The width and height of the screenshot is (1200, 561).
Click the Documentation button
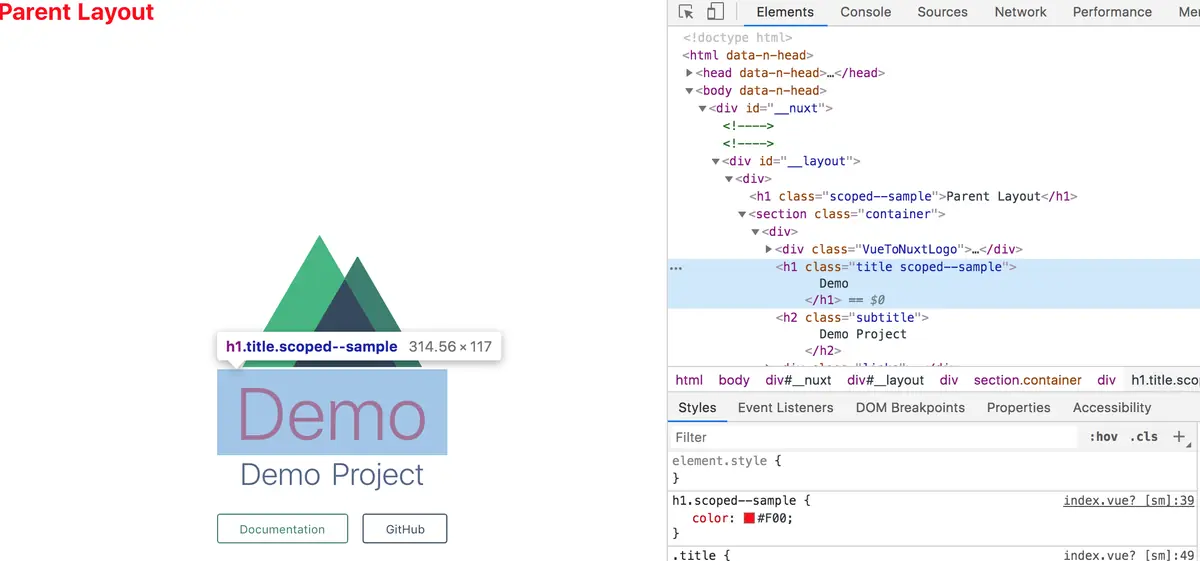(x=282, y=529)
